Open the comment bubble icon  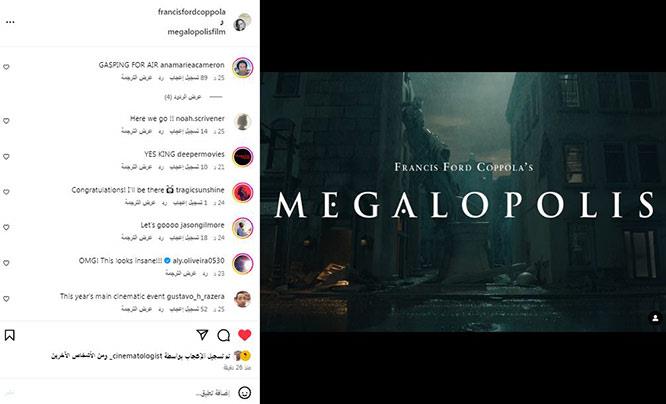coord(223,336)
